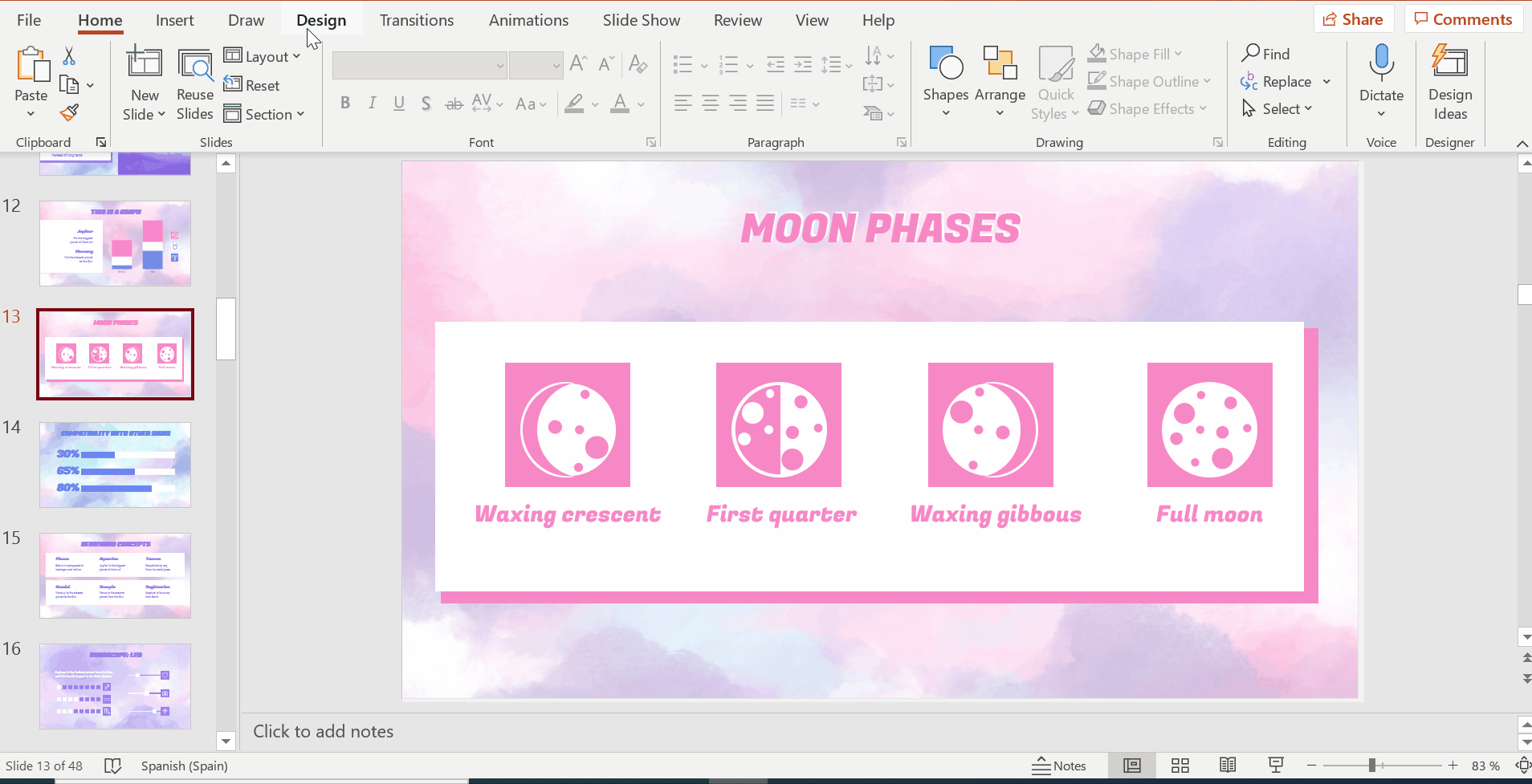Open Design Ideas pane
This screenshot has width=1532, height=784.
point(1449,80)
